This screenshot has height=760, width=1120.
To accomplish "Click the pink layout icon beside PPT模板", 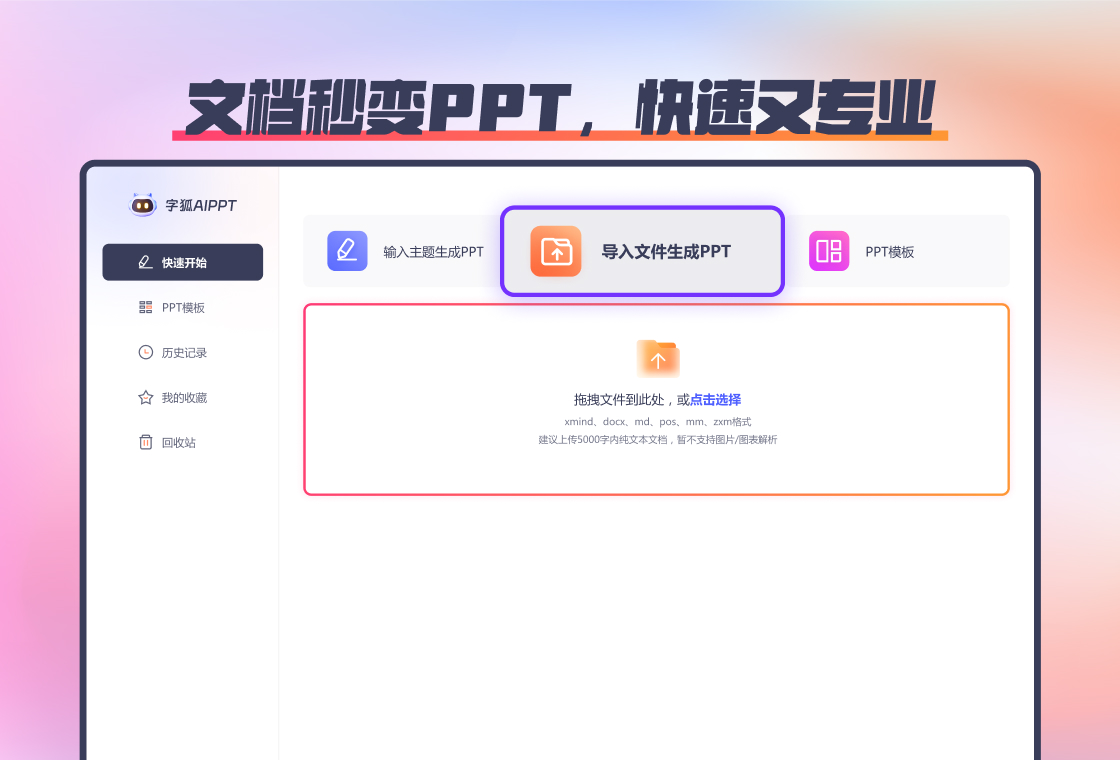I will tap(828, 251).
